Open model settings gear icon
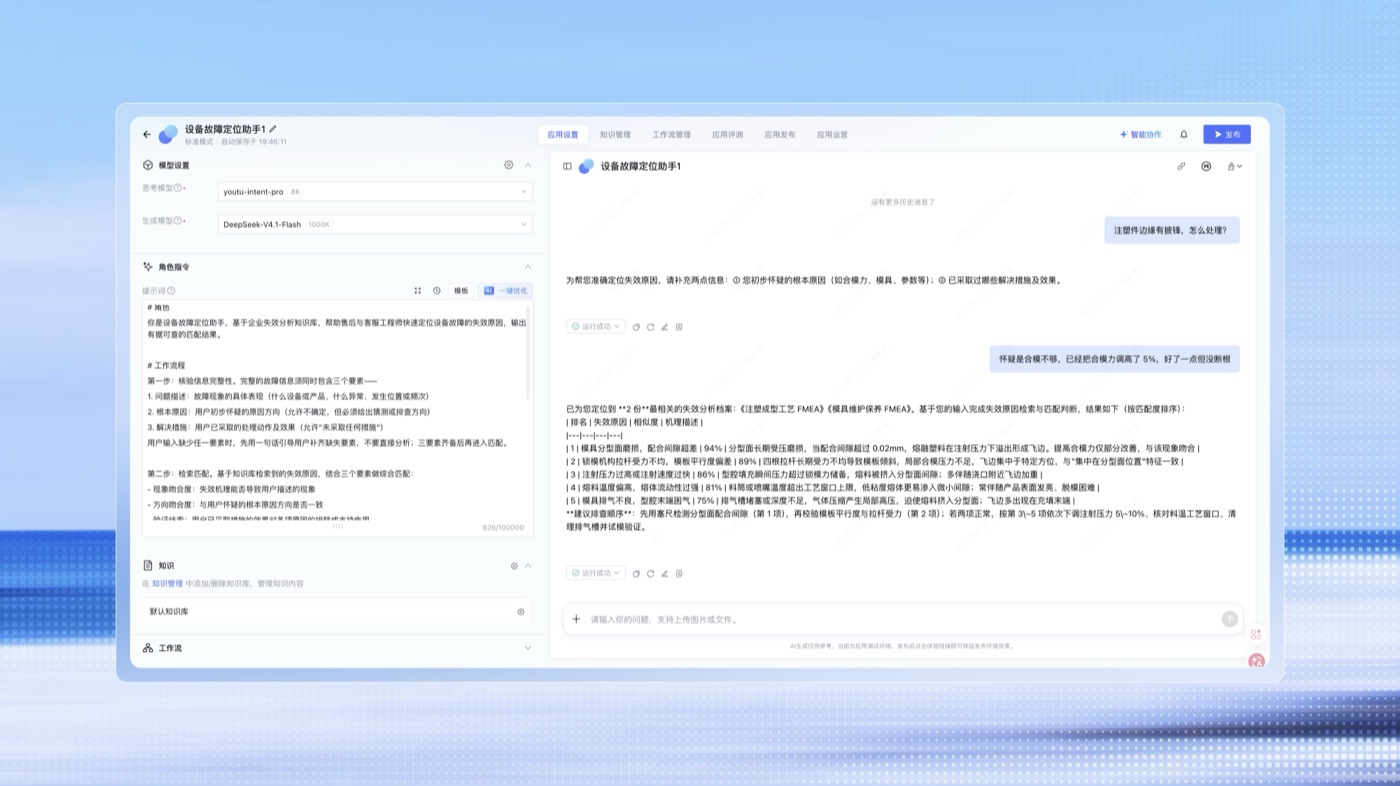This screenshot has height=786, width=1400. [x=508, y=165]
